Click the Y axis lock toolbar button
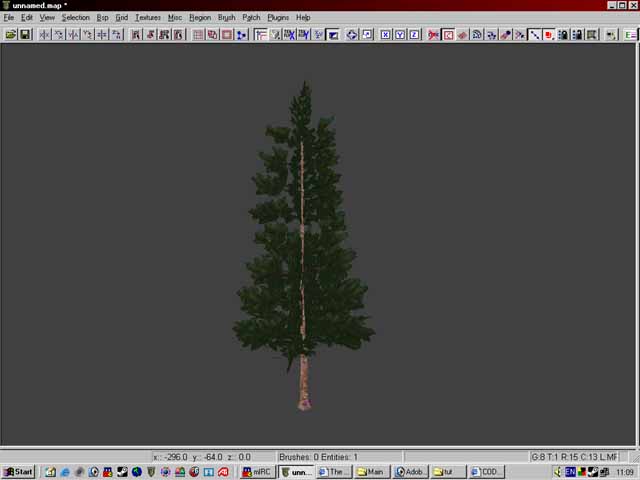This screenshot has width=640, height=480. pyautogui.click(x=400, y=34)
